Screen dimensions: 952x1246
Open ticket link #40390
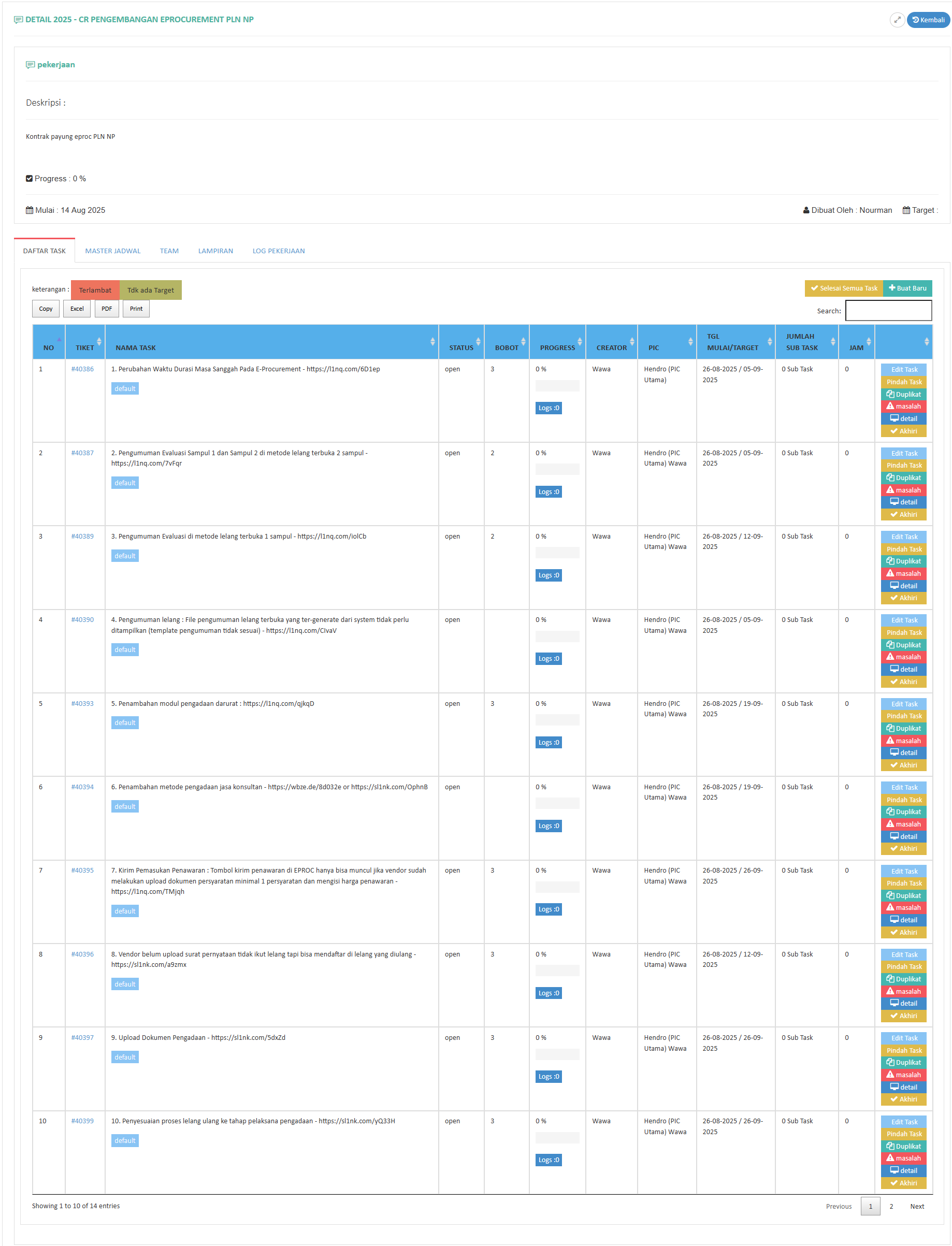(83, 620)
